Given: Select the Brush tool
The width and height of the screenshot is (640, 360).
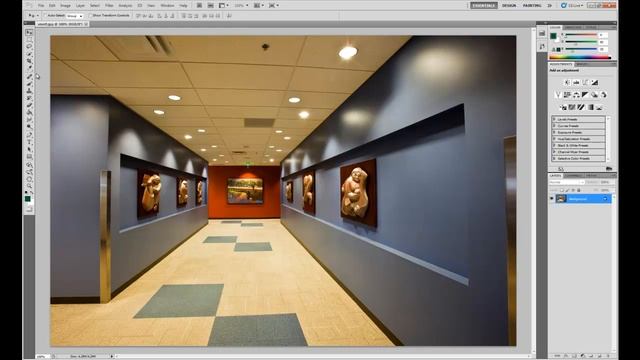Looking at the screenshot, I should pos(29,84).
